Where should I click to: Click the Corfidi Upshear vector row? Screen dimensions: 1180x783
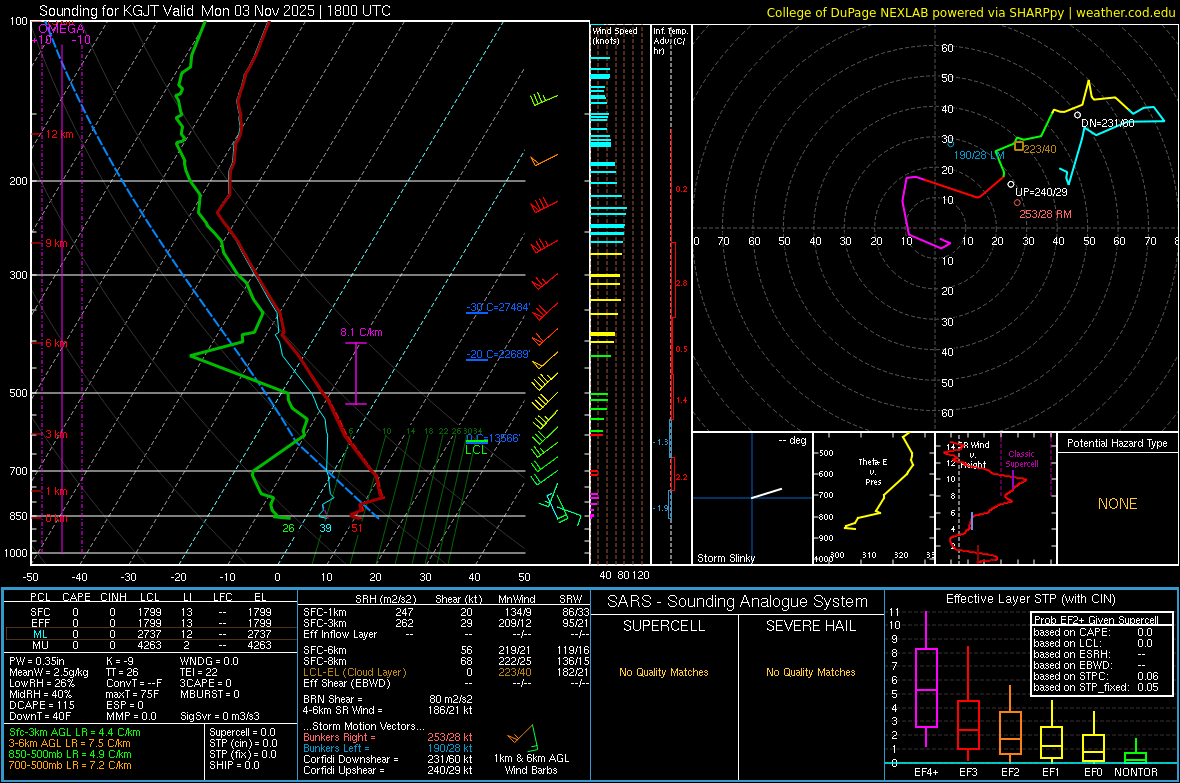click(x=387, y=770)
